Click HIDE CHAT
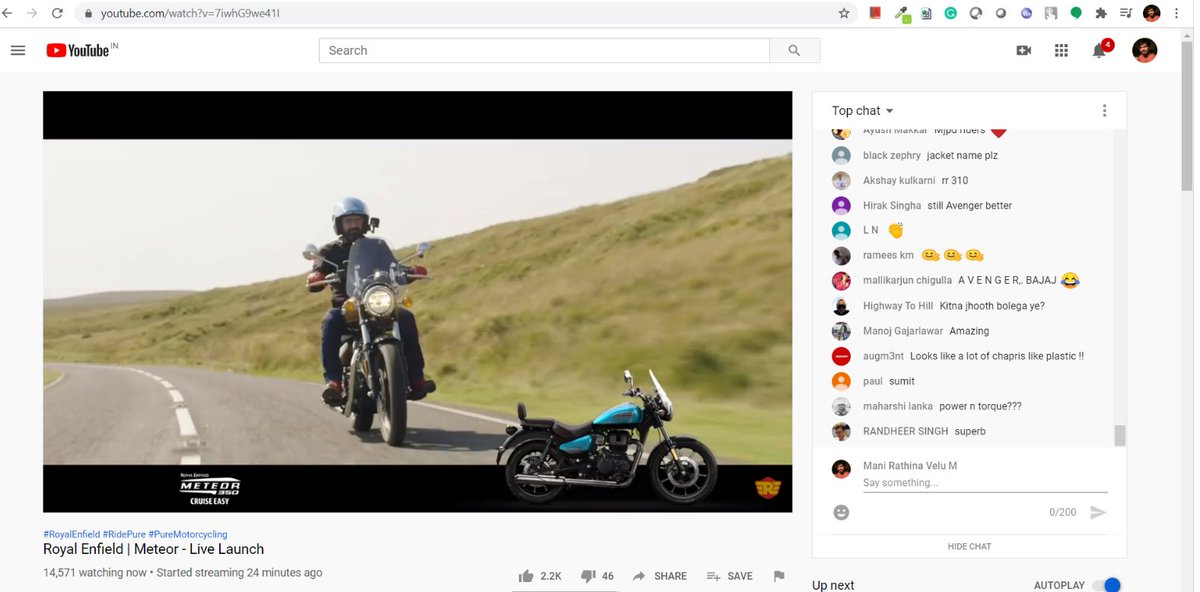 (969, 546)
